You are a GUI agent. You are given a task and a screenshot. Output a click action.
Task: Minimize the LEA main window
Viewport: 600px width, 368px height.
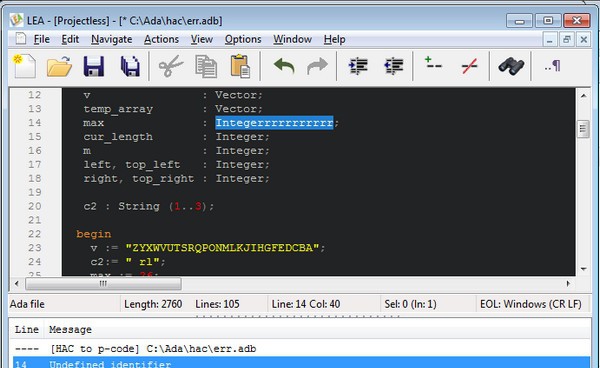(x=519, y=20)
